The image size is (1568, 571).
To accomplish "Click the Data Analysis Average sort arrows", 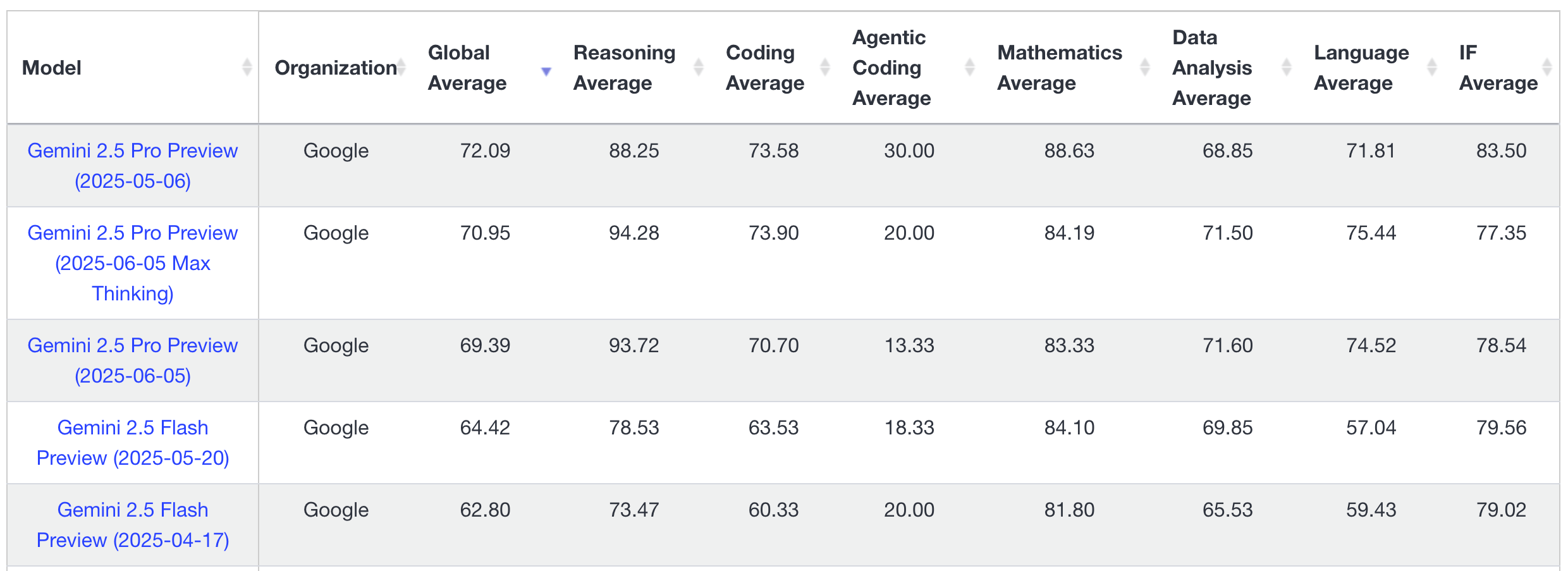I will [x=1286, y=67].
